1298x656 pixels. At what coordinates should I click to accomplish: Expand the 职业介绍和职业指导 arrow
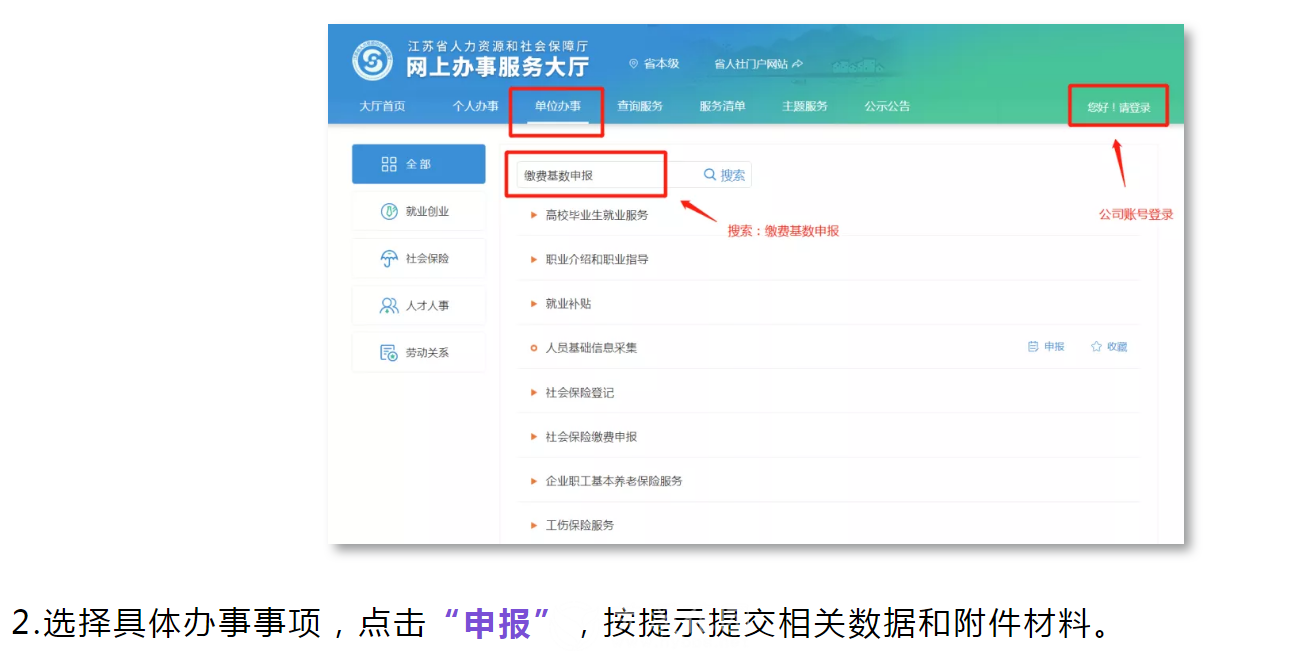534,259
